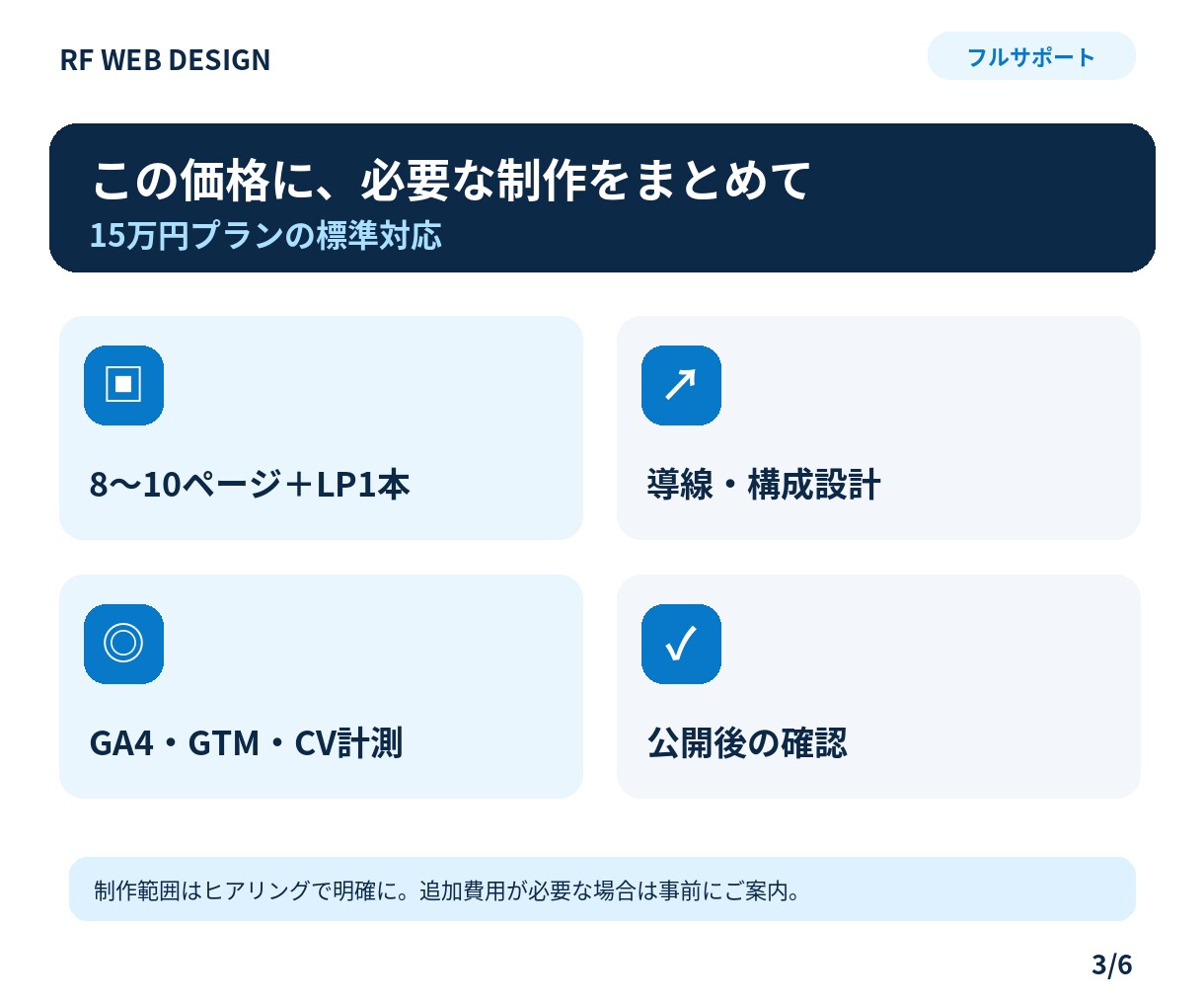The image size is (1204, 1003).
Task: Click the square icon above 8〜10ページ
Action: [123, 385]
